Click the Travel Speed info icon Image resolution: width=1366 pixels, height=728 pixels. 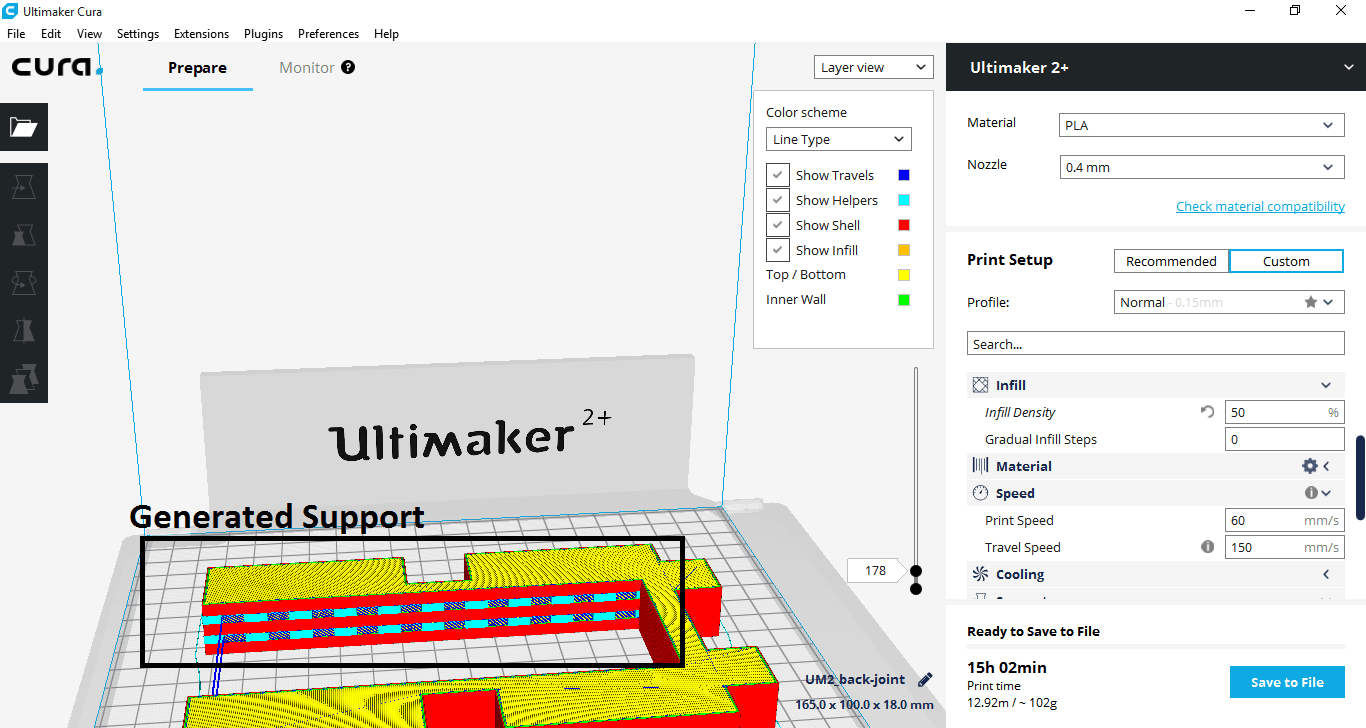tap(1207, 547)
